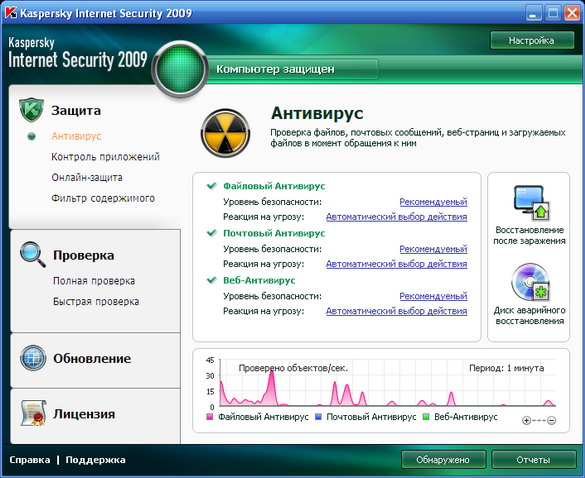
Task: Click the Обновление globe icon
Action: click(33, 358)
